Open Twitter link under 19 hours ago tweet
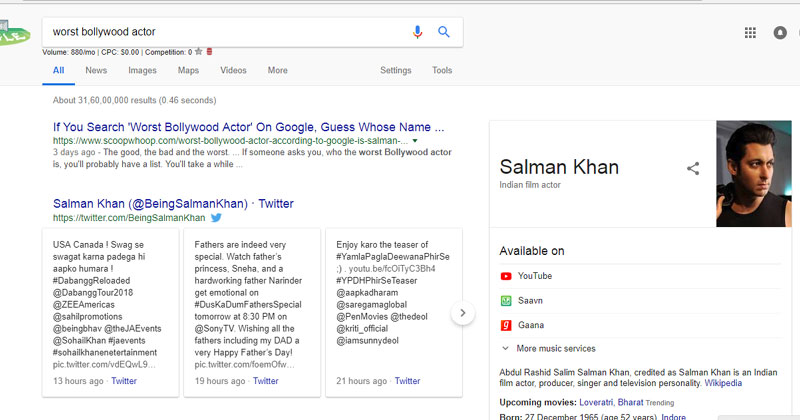 pyautogui.click(x=266, y=381)
